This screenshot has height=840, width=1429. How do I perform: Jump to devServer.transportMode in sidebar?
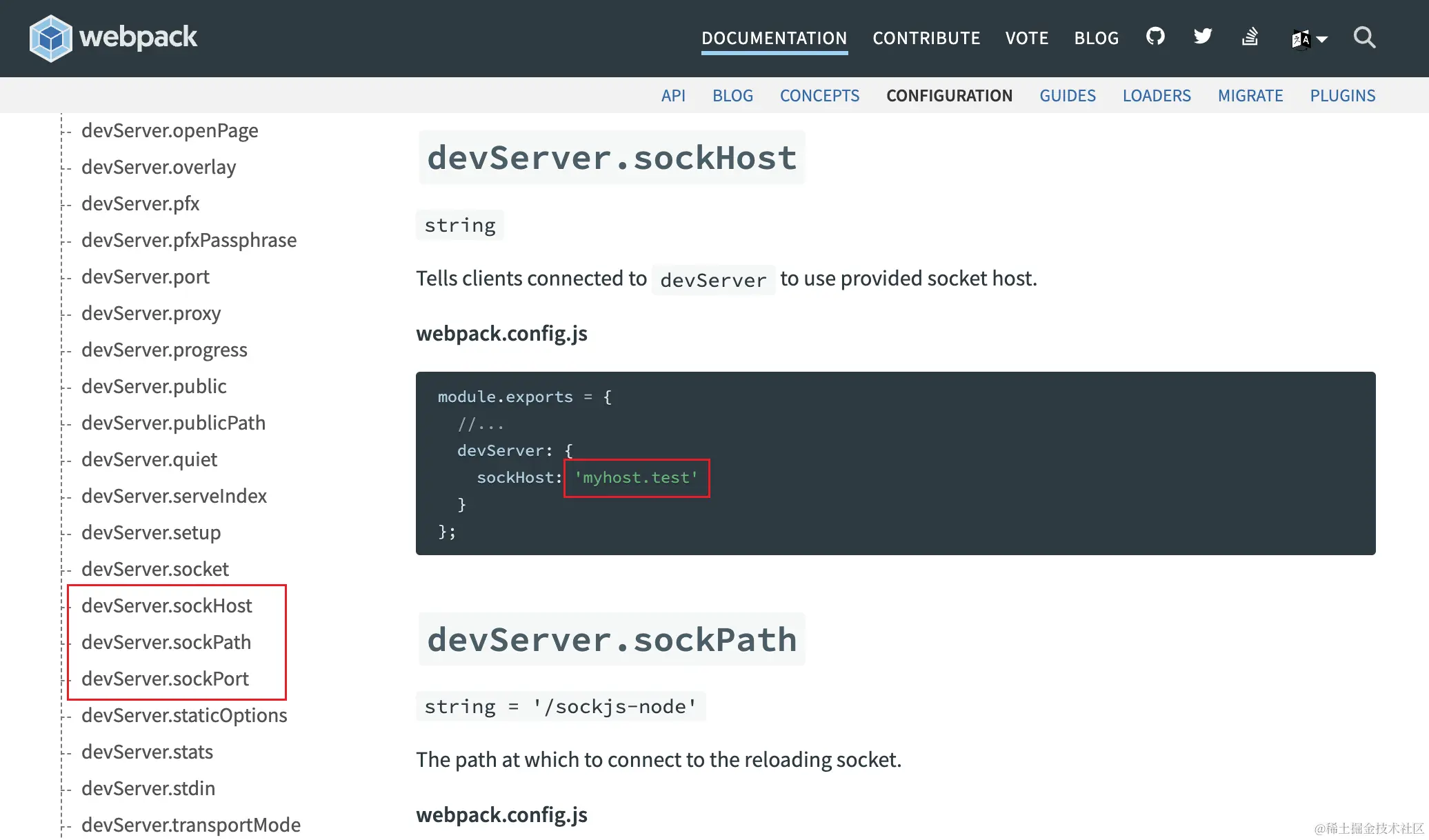pos(191,825)
